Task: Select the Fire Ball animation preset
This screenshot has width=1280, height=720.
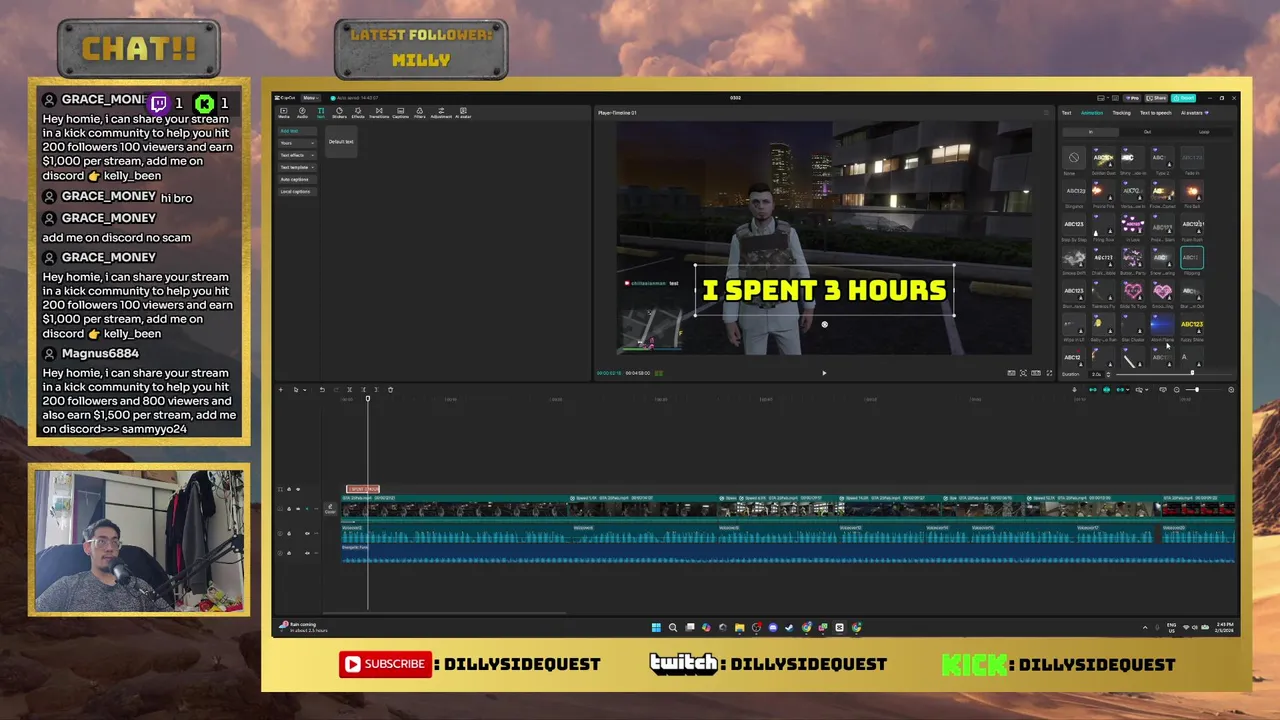Action: [1192, 191]
